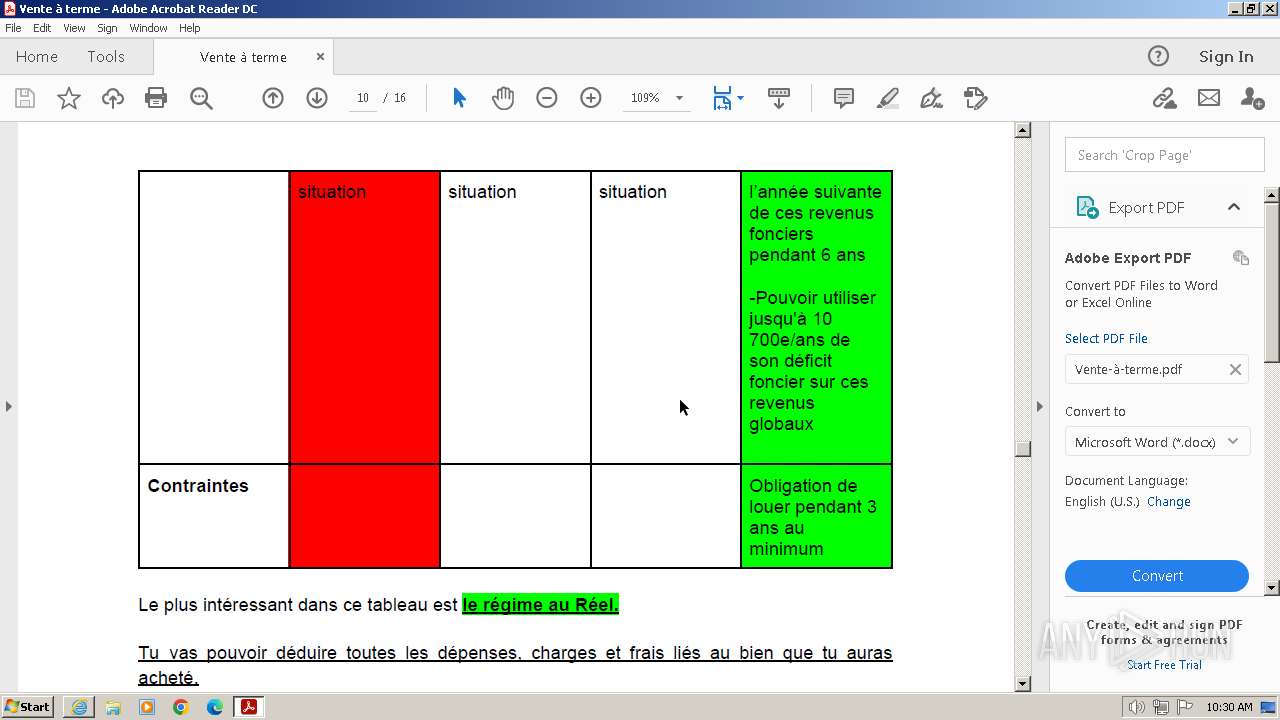Activate the Hand pan tool
1280x720 pixels.
point(503,98)
